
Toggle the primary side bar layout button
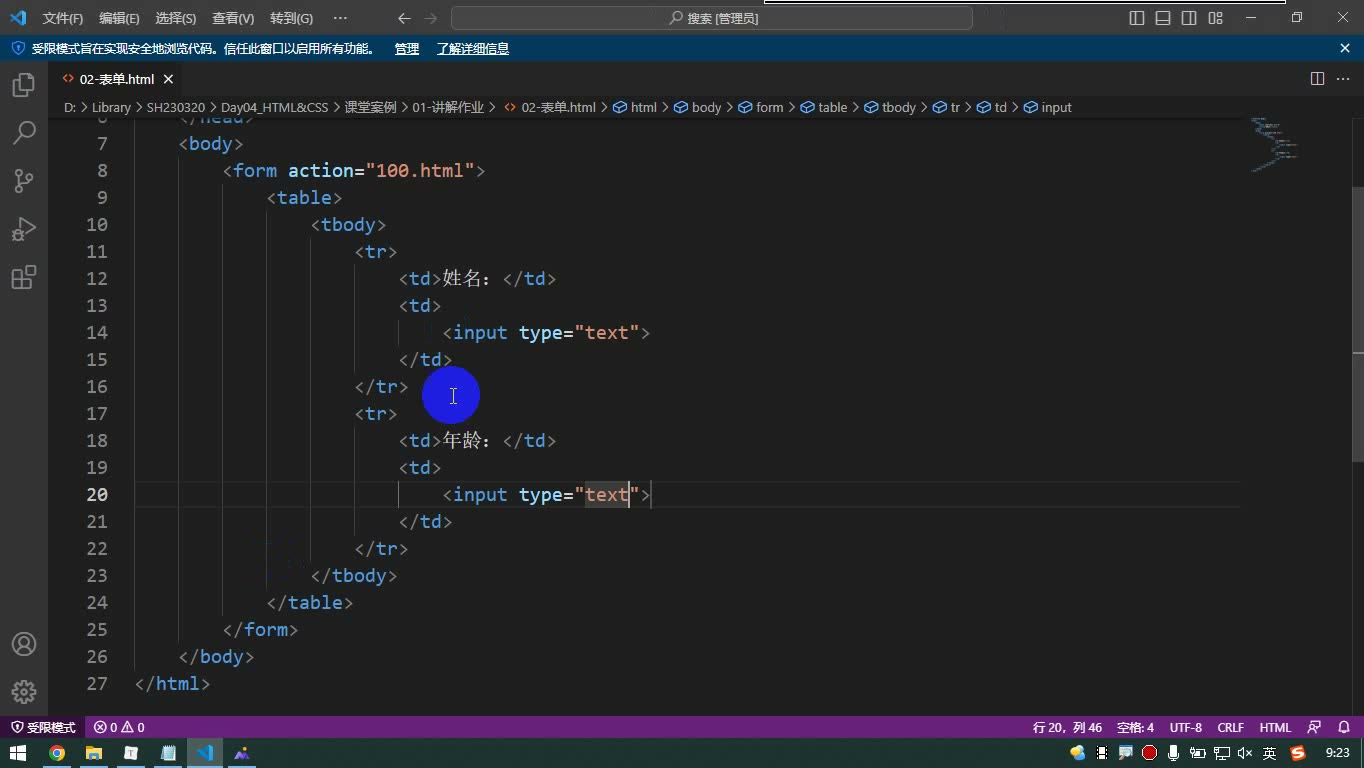(1137, 18)
